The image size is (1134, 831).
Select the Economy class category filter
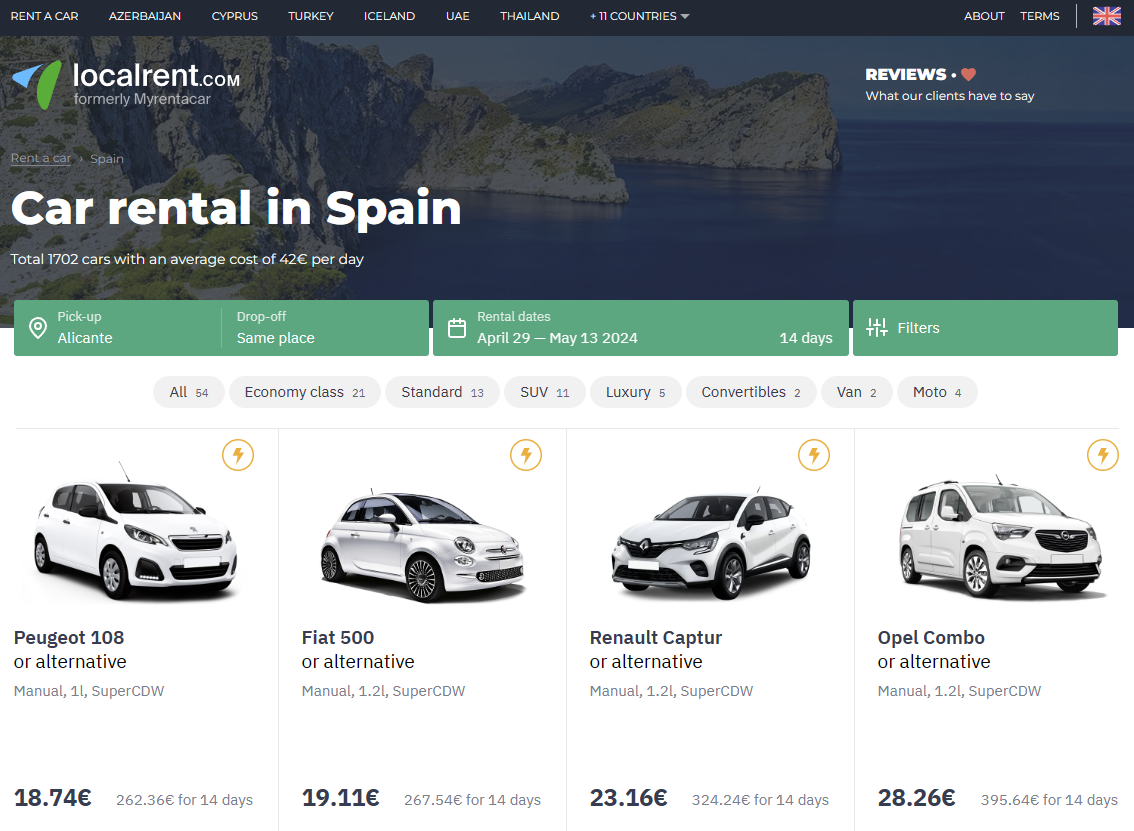304,392
